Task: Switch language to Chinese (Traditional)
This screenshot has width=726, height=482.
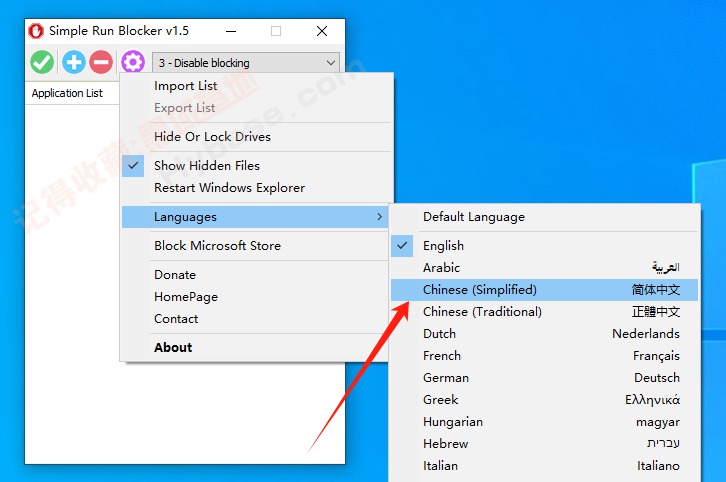Action: (544, 312)
